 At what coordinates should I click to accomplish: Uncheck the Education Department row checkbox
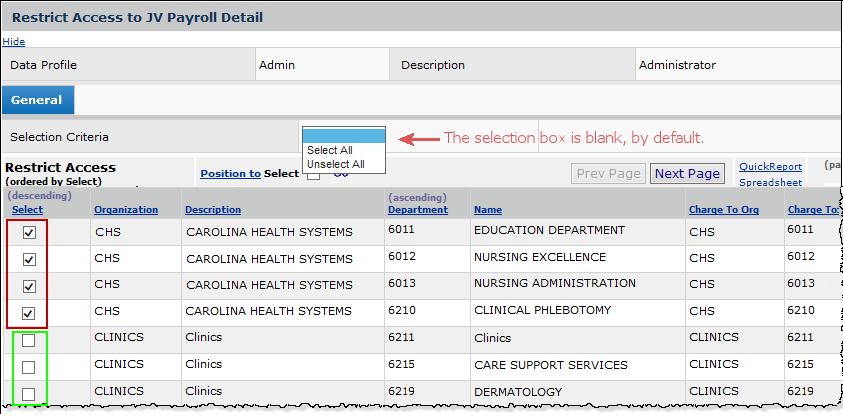29,232
